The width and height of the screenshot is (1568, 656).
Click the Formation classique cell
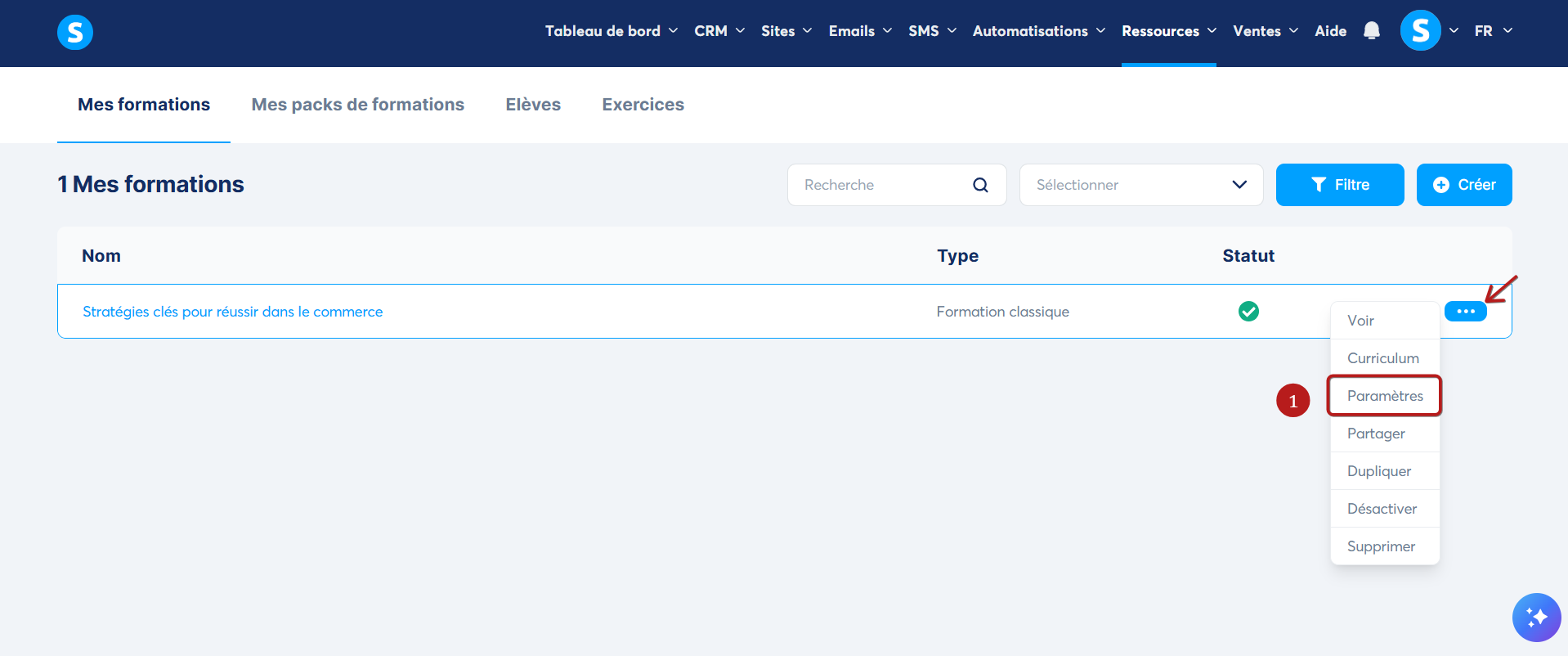pos(1003,312)
